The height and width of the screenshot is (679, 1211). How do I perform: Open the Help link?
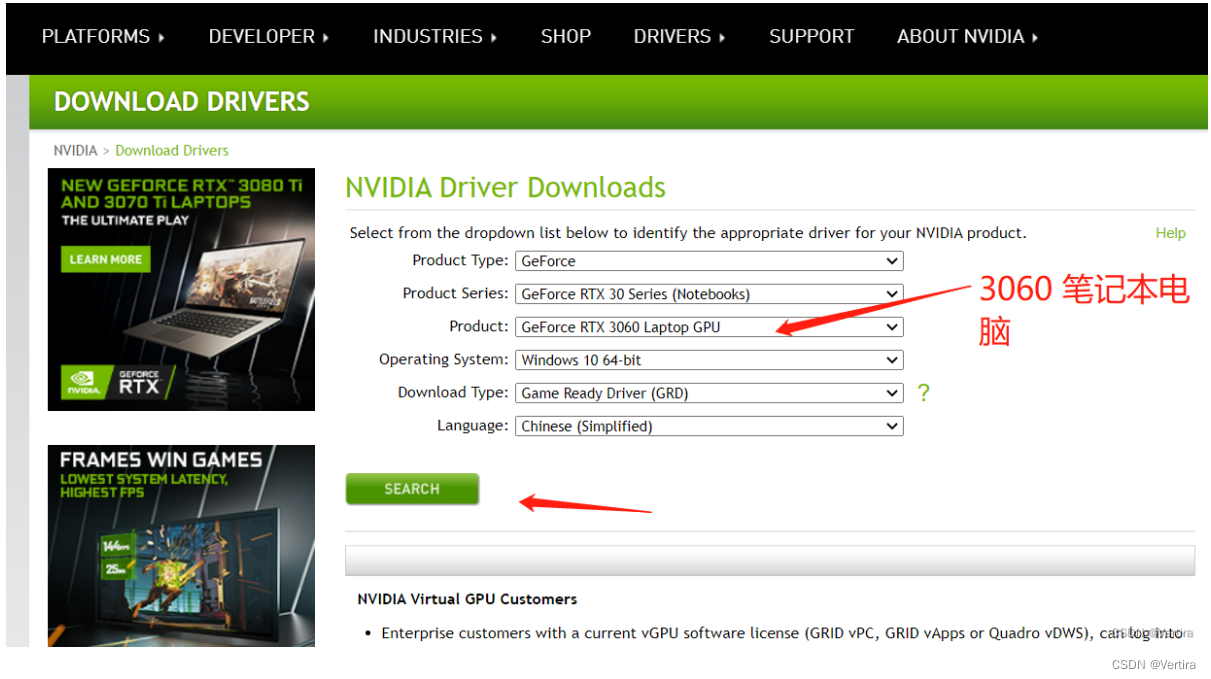pyautogui.click(x=1170, y=233)
